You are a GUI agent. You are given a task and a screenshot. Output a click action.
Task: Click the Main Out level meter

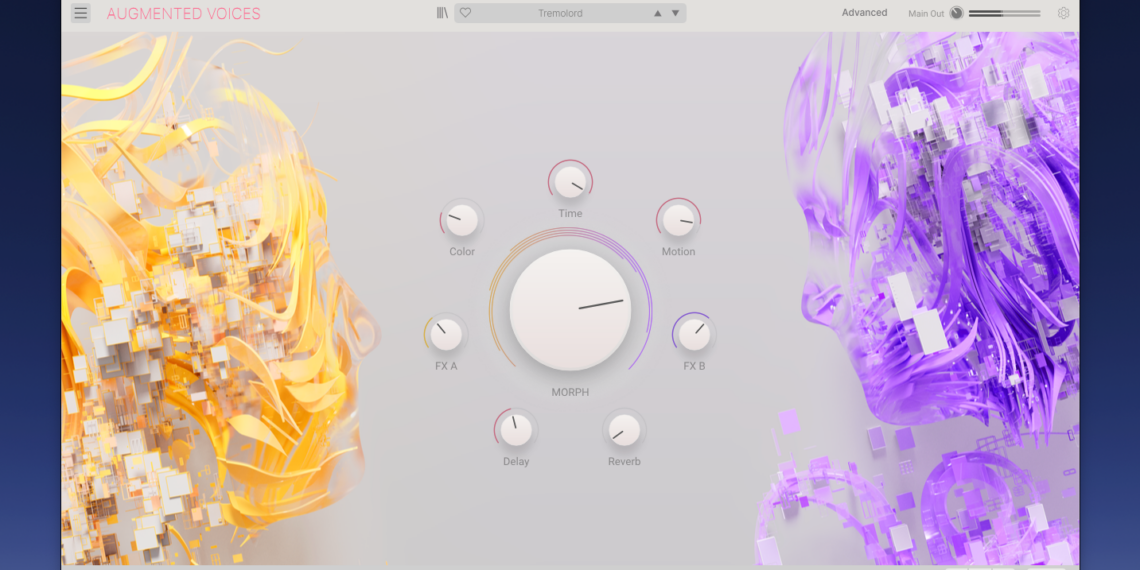click(1004, 13)
